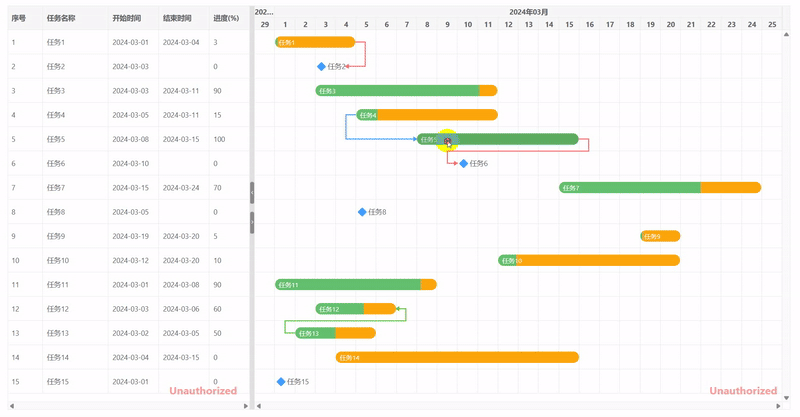This screenshot has height=417, width=800.
Task: Click start date 2024-03-19 of 任务9
Action: click(131, 236)
